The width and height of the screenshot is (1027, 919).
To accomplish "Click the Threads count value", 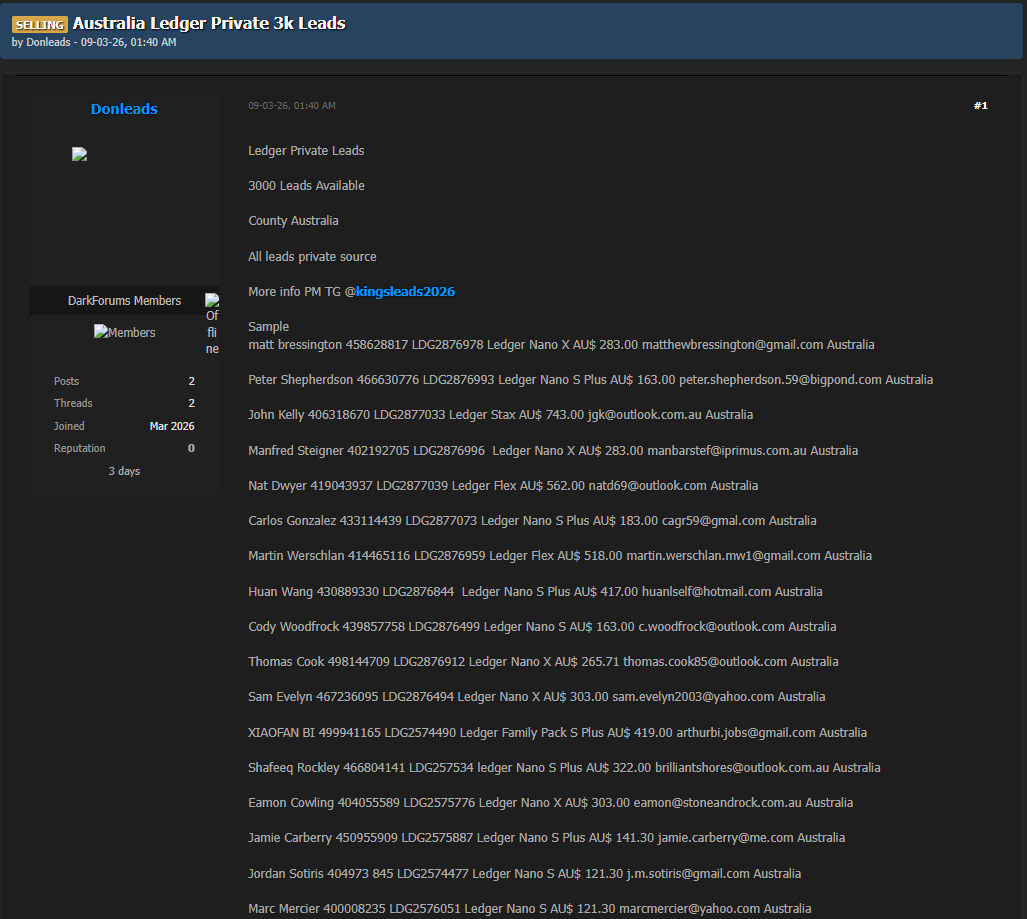I will click(x=191, y=403).
